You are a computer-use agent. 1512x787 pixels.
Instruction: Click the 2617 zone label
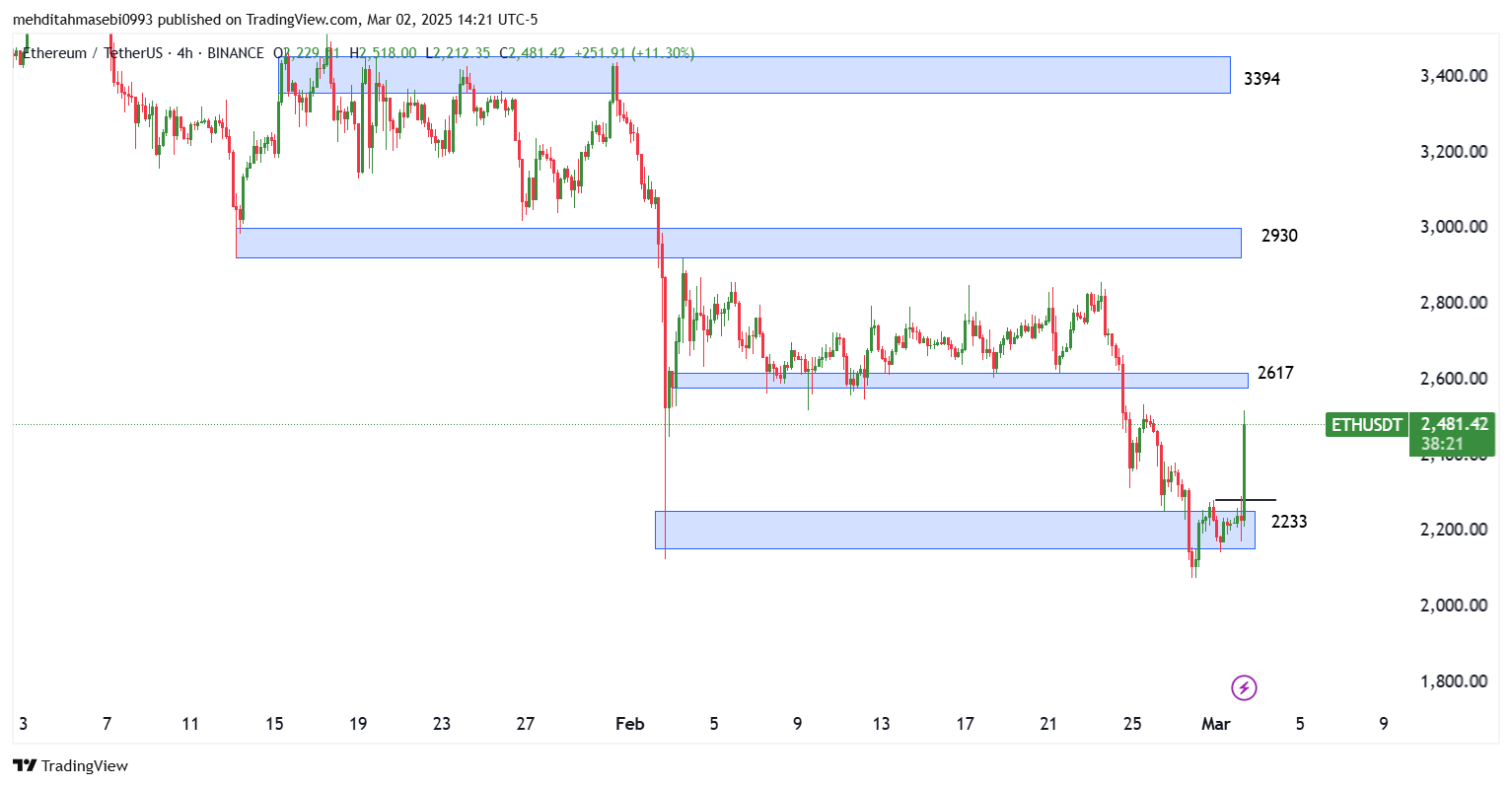click(1275, 373)
